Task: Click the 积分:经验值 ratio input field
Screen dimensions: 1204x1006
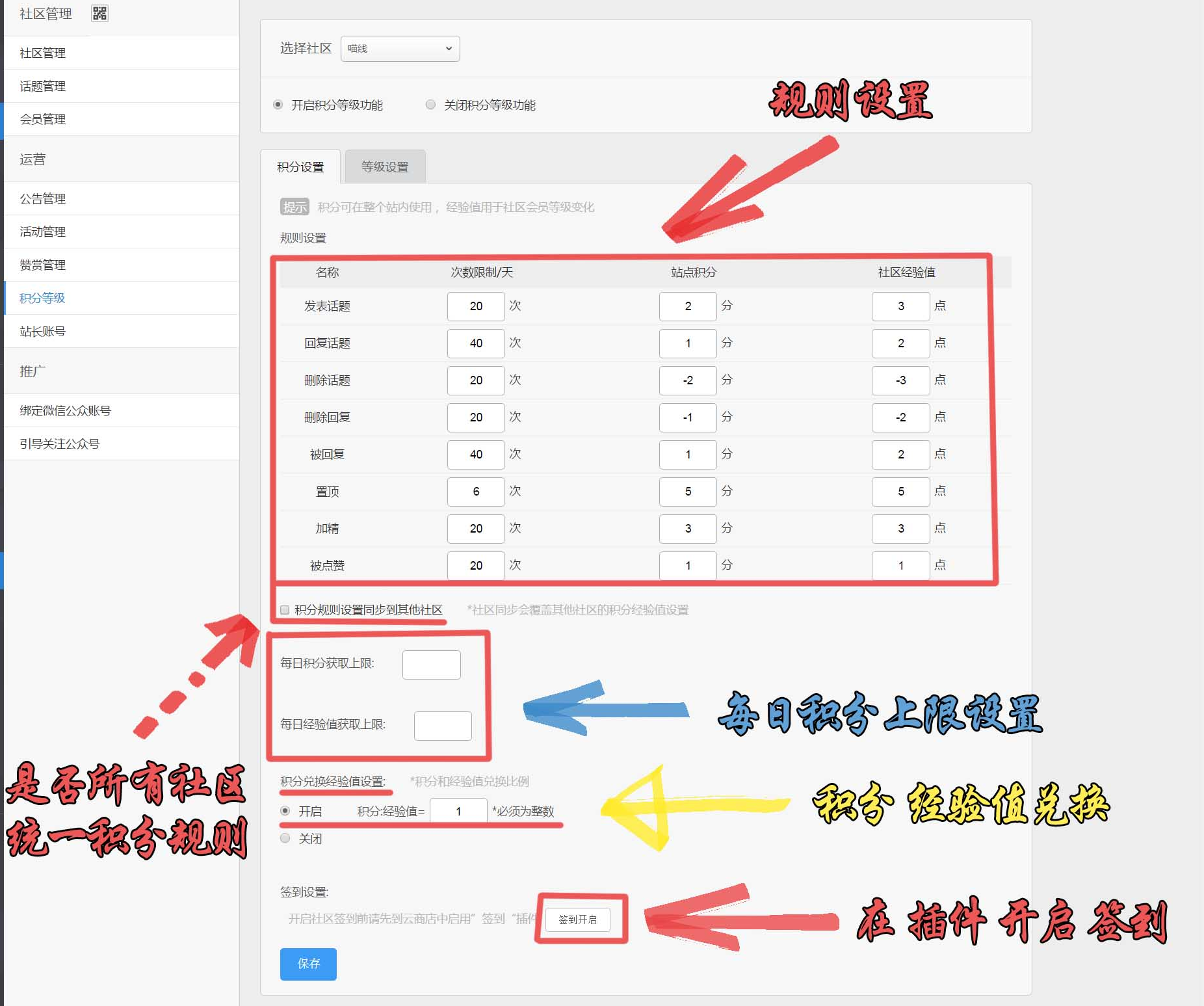Action: tap(458, 811)
